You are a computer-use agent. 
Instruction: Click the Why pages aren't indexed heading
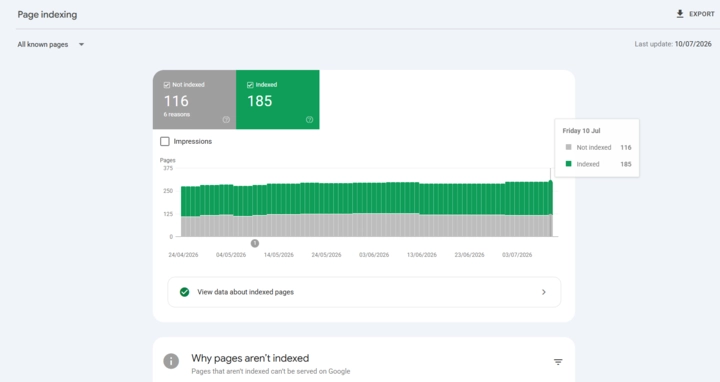pyautogui.click(x=250, y=358)
